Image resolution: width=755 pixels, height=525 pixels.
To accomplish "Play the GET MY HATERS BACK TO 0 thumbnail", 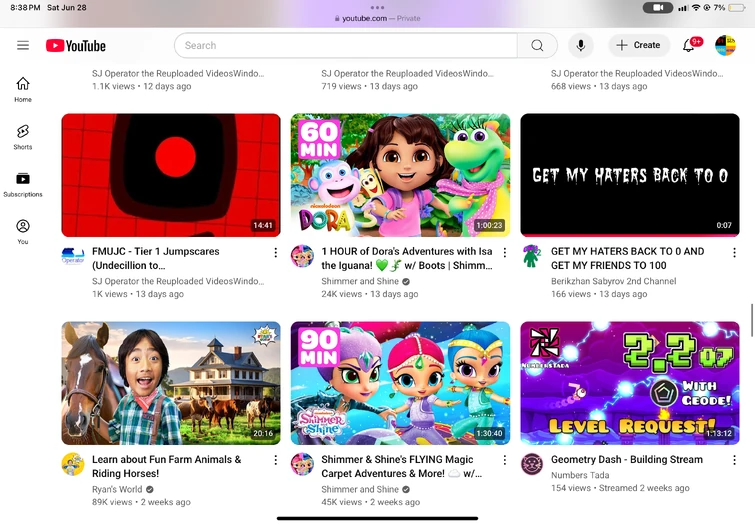I will click(630, 175).
